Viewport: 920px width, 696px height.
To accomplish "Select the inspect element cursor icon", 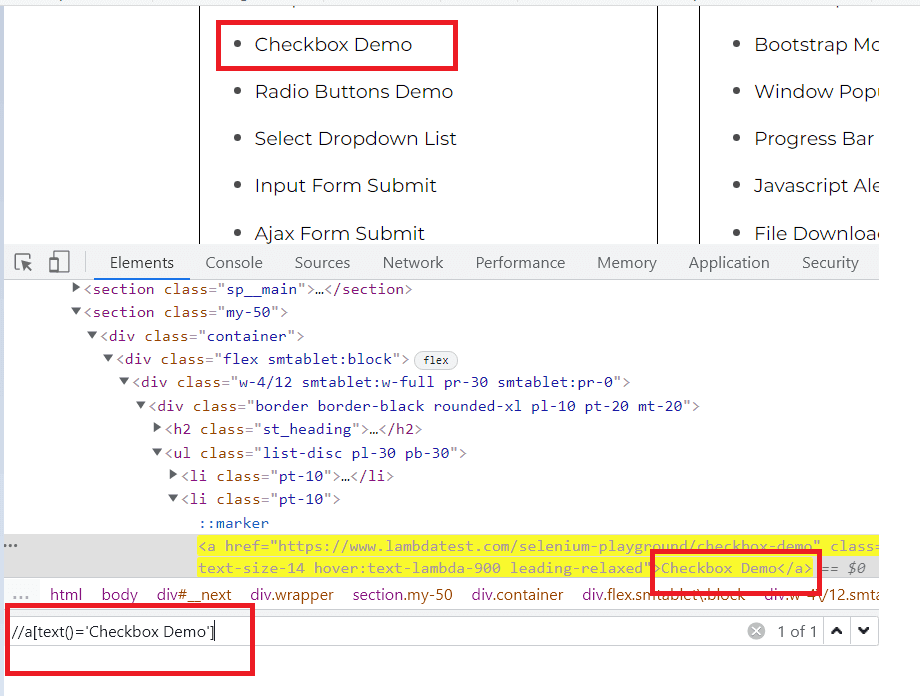I will [x=23, y=262].
